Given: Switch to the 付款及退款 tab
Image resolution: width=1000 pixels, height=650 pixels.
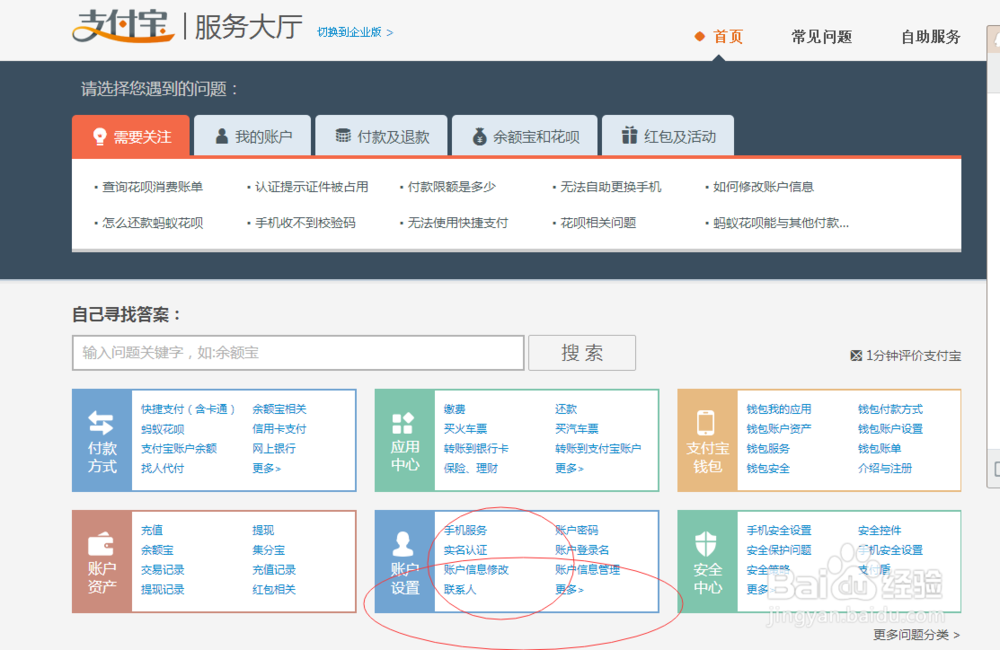Looking at the screenshot, I should point(381,136).
